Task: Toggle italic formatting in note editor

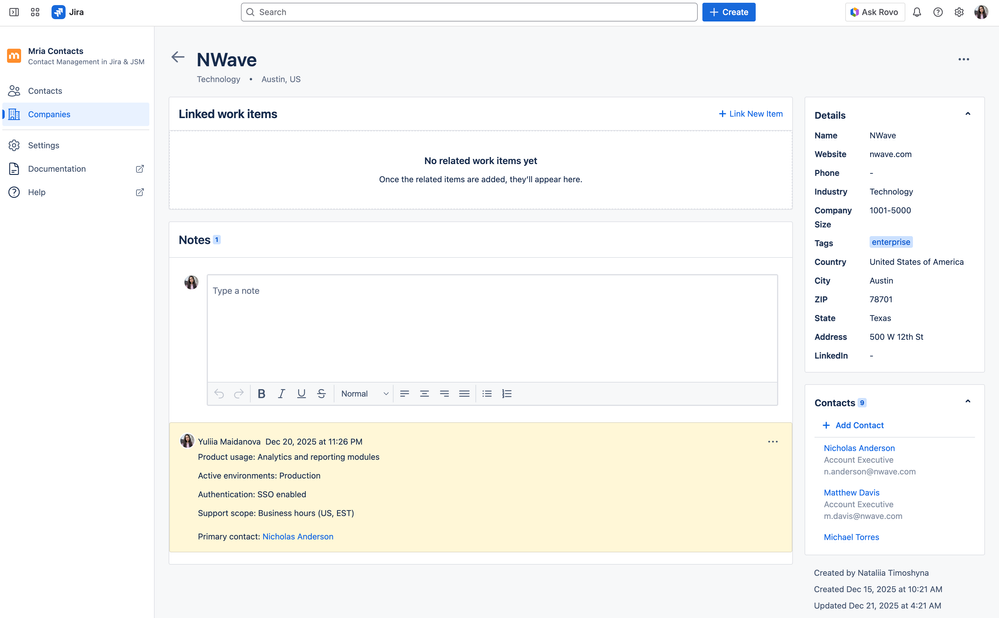Action: coord(281,394)
